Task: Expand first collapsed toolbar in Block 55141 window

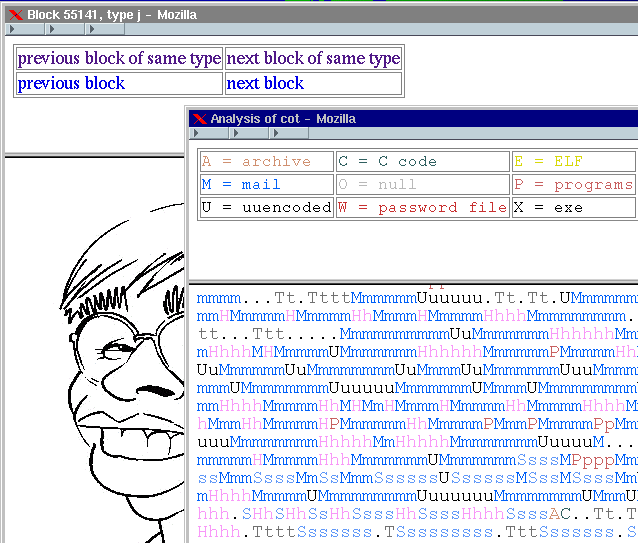Action: 24,30
